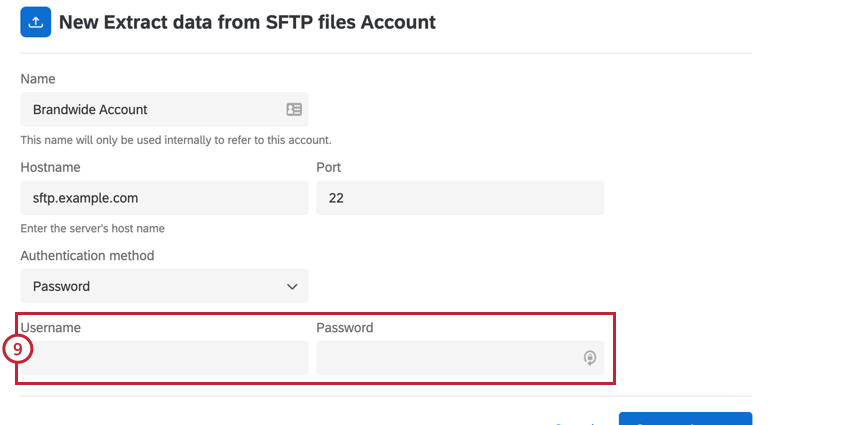Click the Enter the server's host name hint
Viewport: 850px width, 425px height.
[x=92, y=228]
